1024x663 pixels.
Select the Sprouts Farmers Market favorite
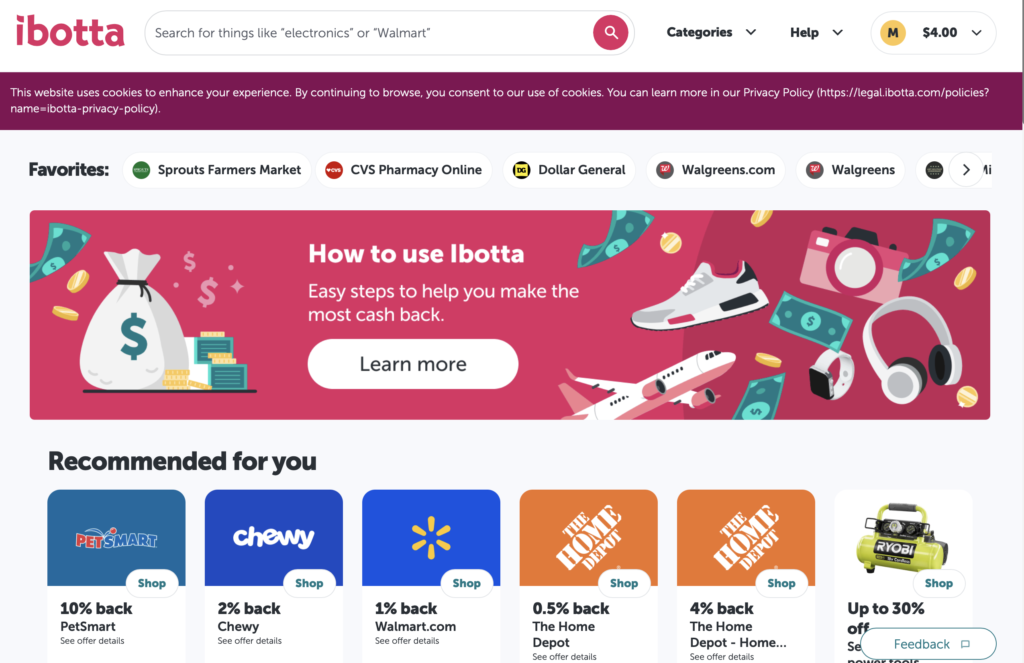pyautogui.click(x=217, y=170)
